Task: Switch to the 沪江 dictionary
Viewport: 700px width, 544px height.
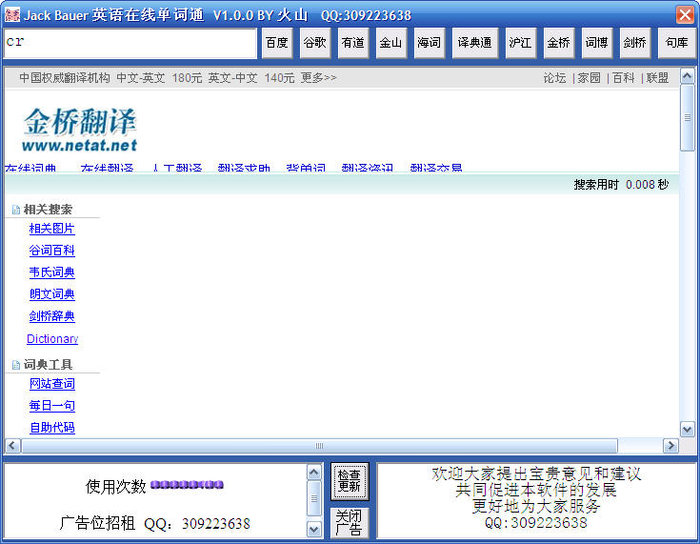Action: click(521, 43)
